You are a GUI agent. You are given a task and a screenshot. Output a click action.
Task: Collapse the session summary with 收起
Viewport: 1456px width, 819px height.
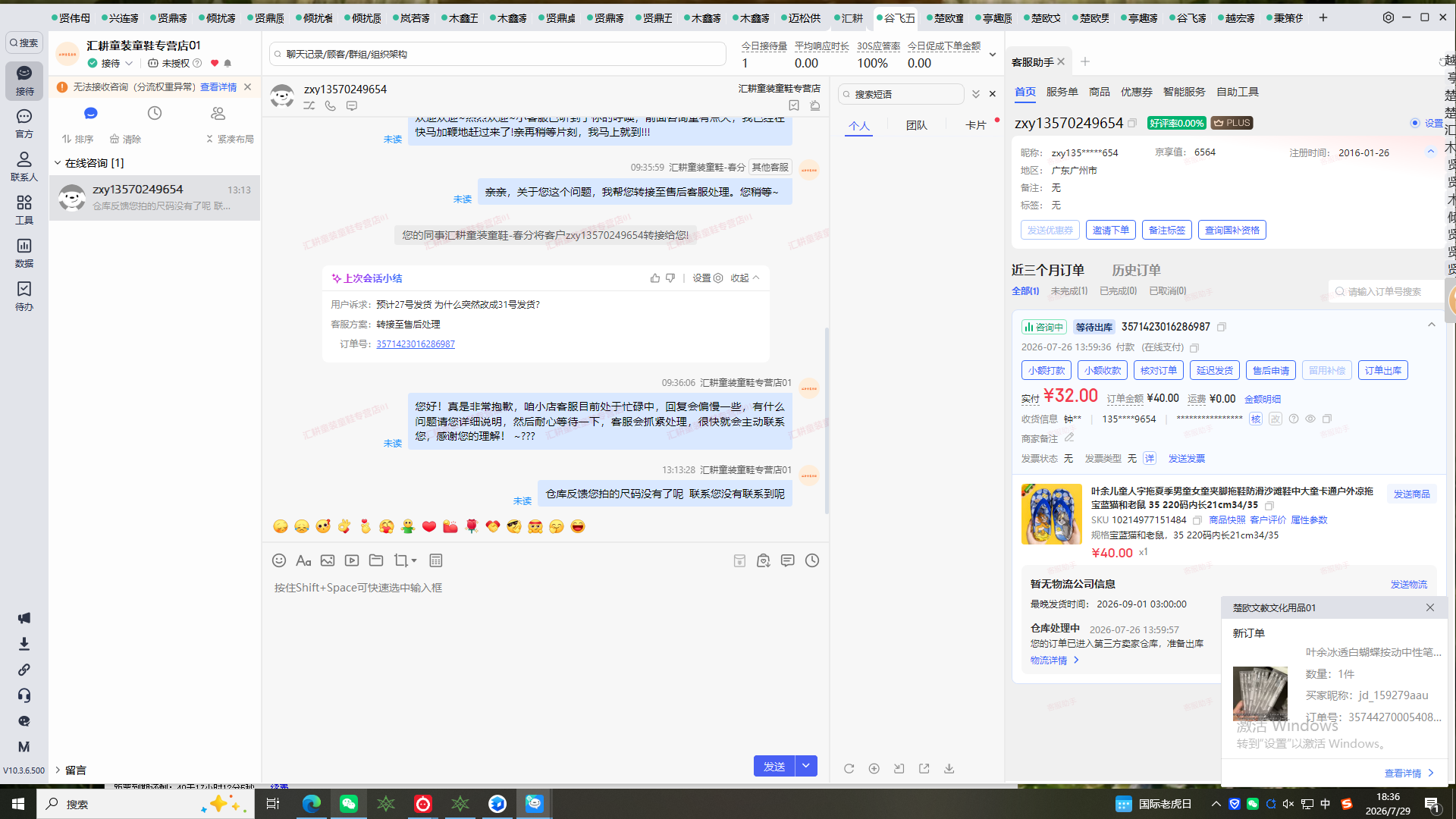coord(745,278)
